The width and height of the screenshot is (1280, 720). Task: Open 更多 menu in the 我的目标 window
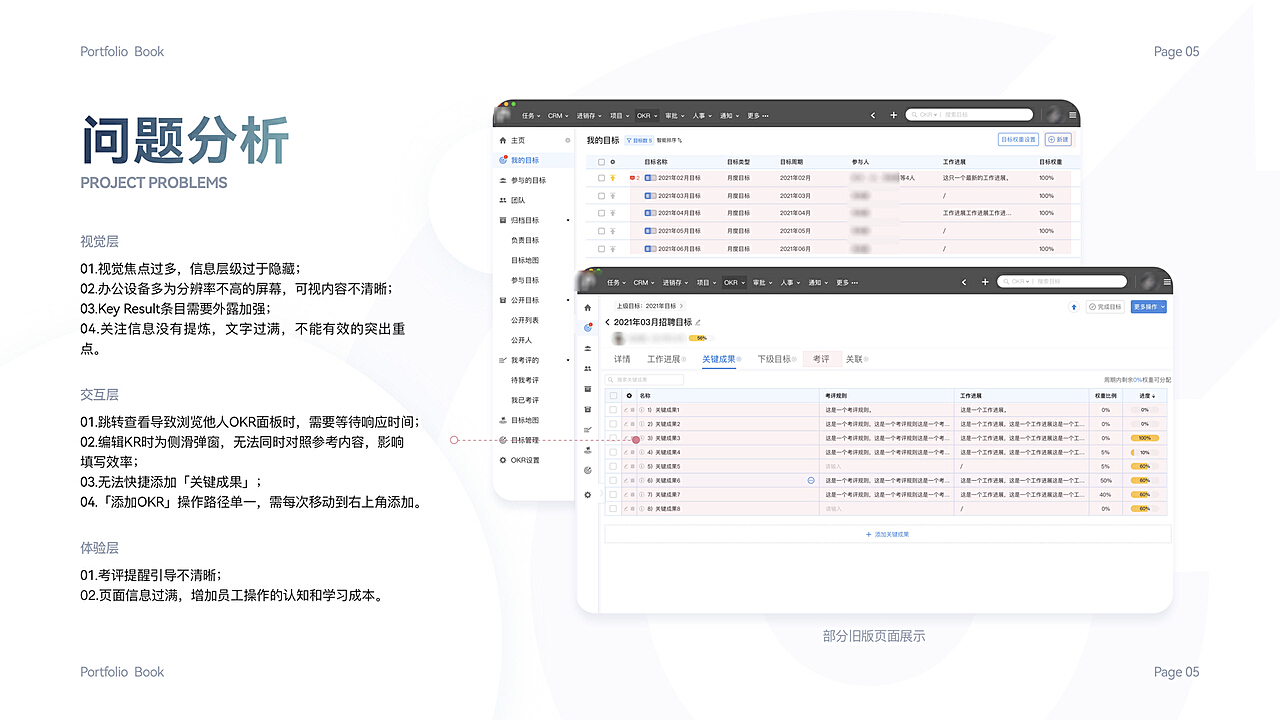pos(758,115)
